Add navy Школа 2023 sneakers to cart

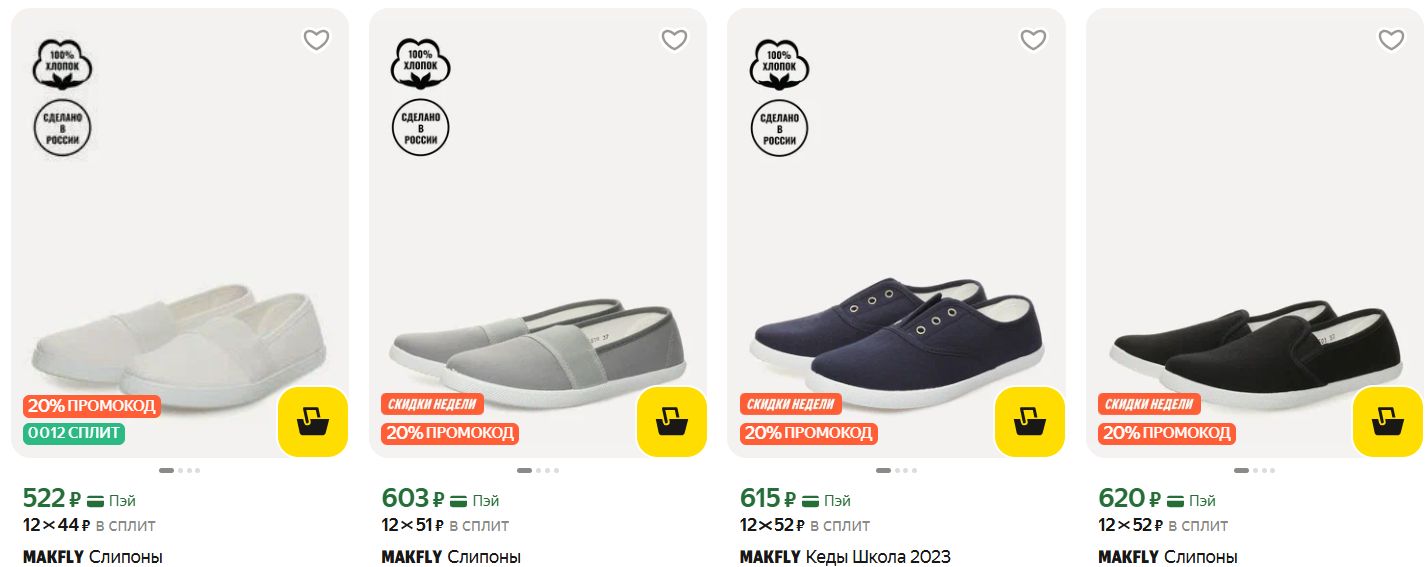1029,421
